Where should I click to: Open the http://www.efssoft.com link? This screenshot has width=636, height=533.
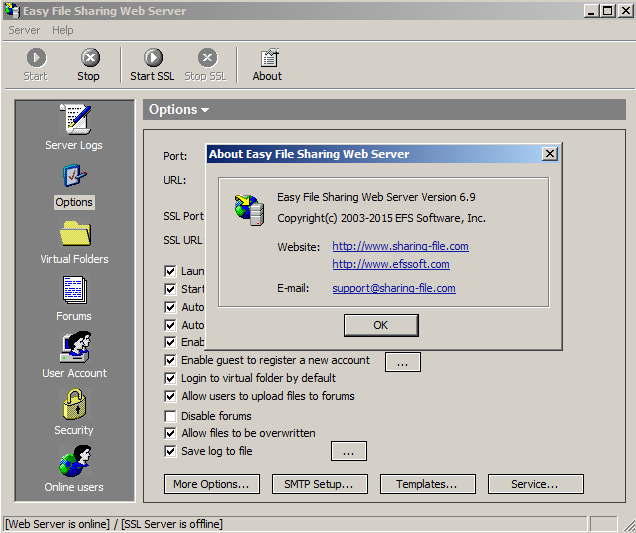pyautogui.click(x=391, y=264)
